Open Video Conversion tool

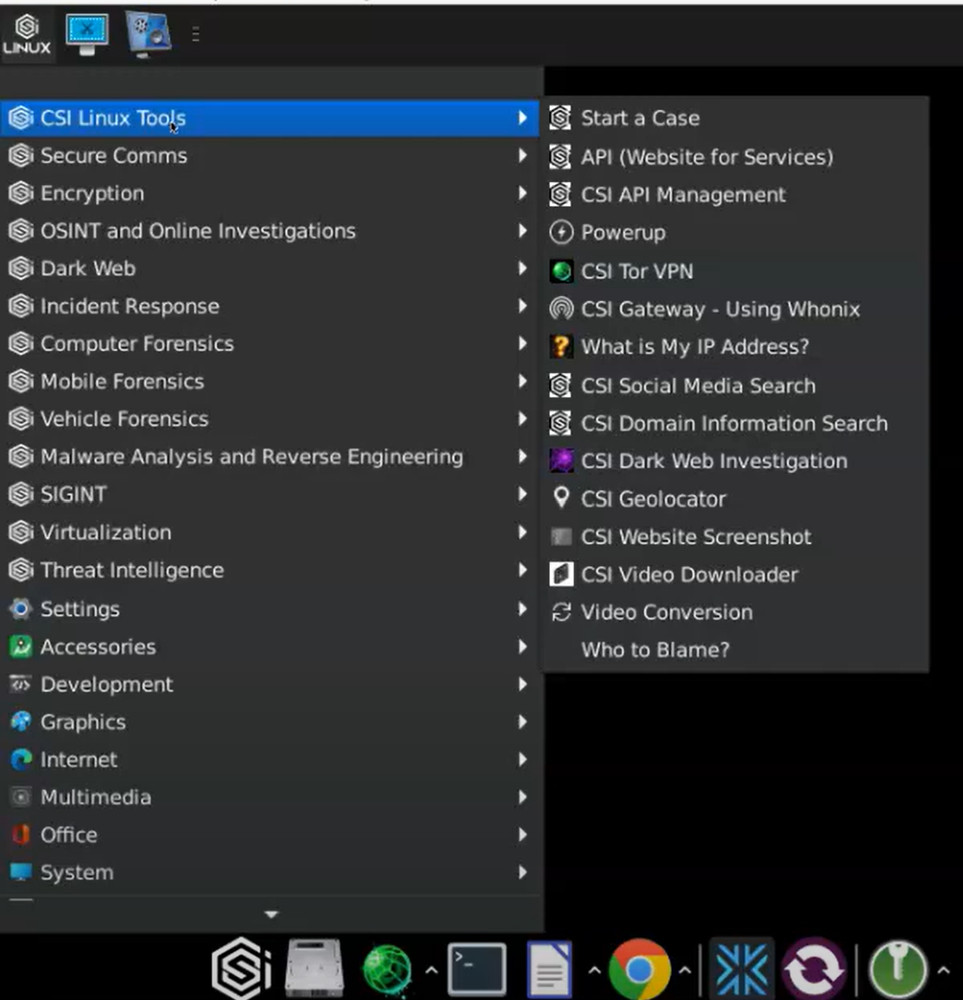coord(666,612)
